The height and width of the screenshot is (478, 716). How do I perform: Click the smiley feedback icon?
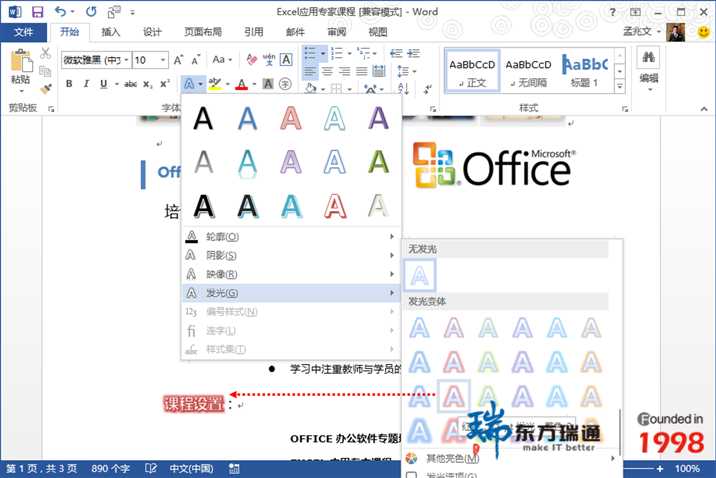(704, 32)
